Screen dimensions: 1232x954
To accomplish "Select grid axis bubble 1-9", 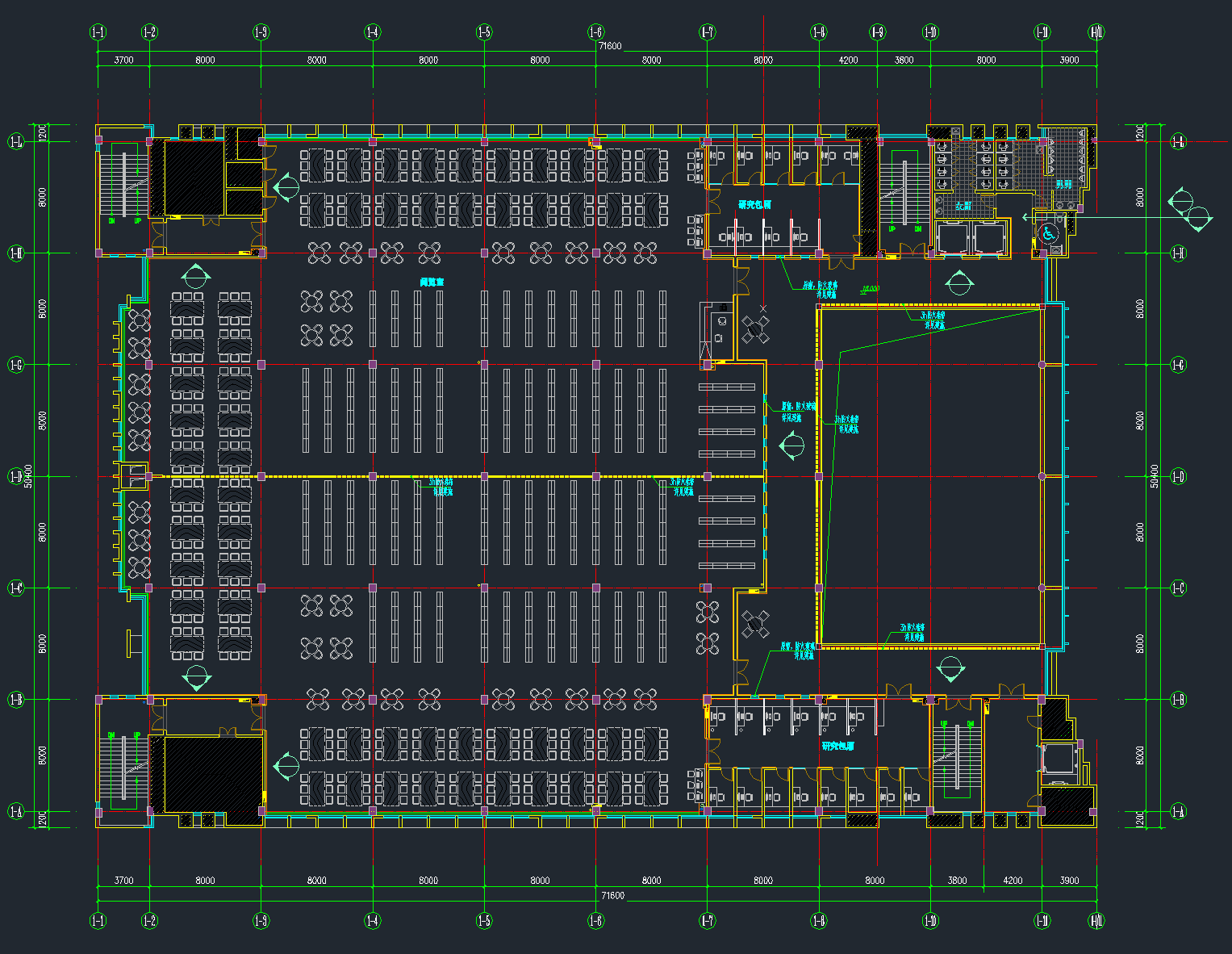I will click(x=877, y=32).
